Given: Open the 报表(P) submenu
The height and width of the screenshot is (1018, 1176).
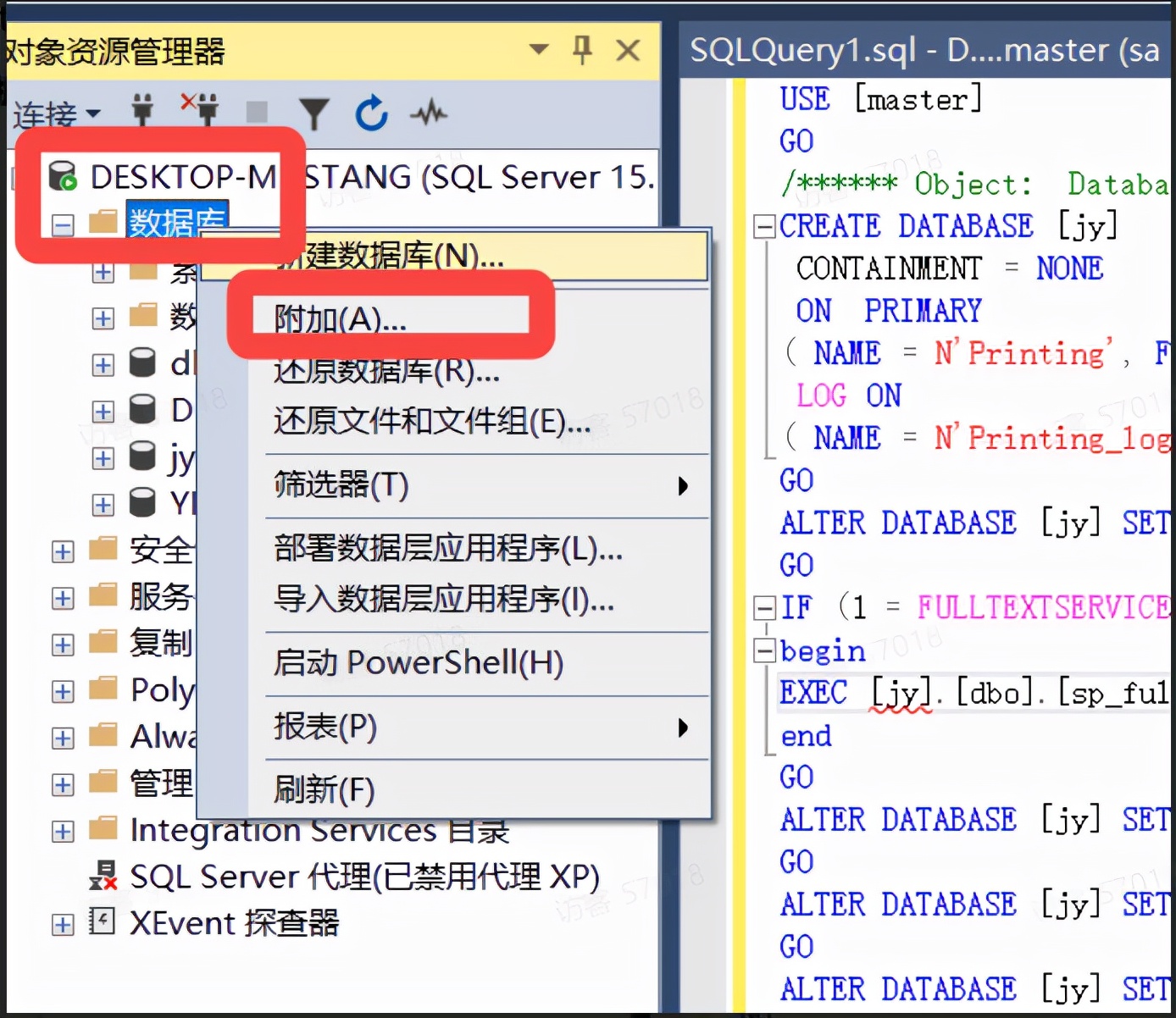Looking at the screenshot, I should point(454,728).
